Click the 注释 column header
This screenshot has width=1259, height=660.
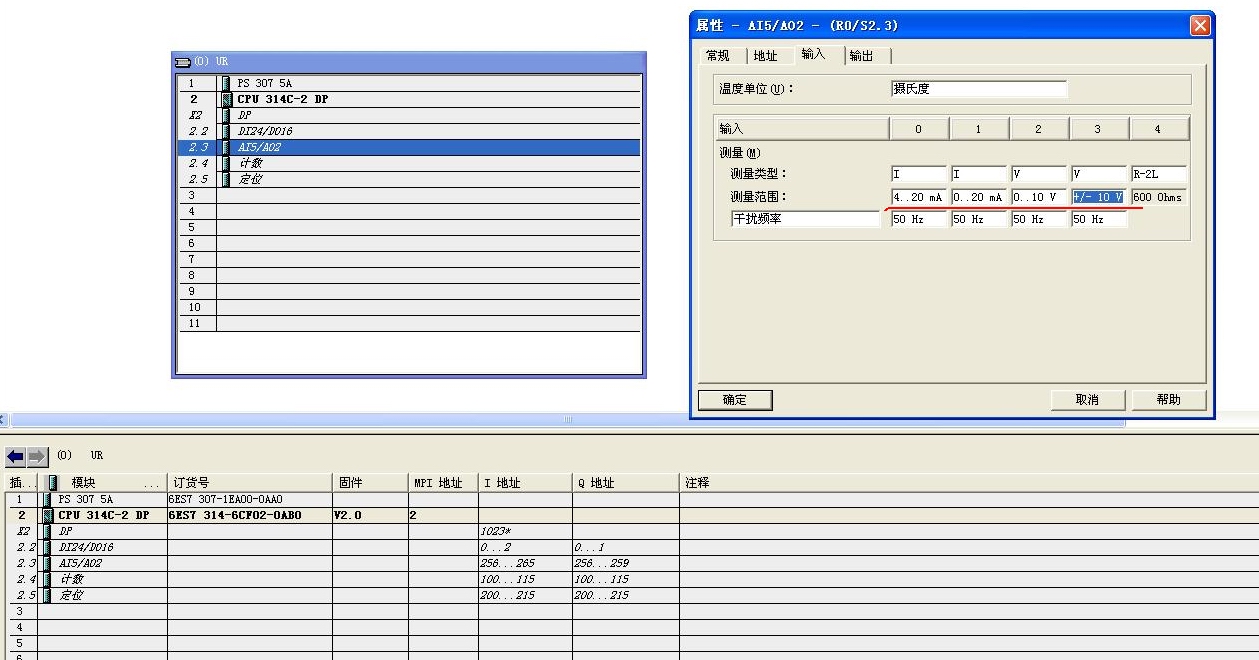[x=968, y=482]
